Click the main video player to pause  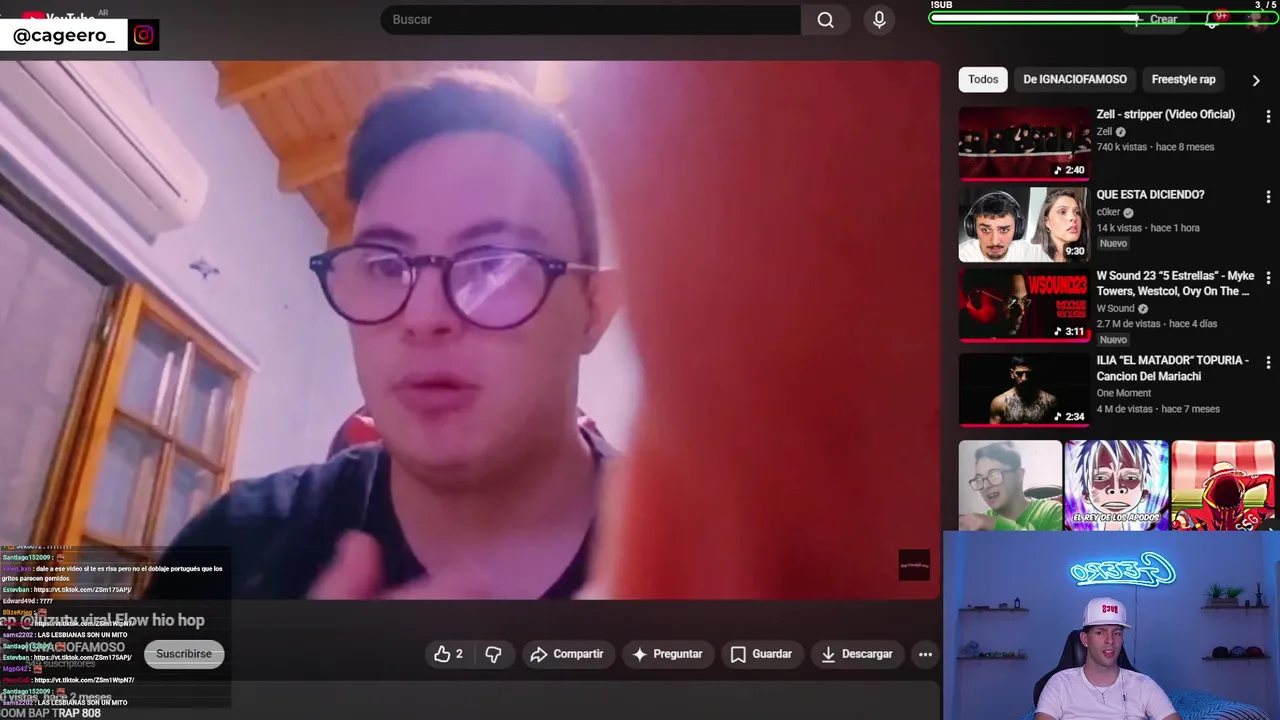pos(469,330)
